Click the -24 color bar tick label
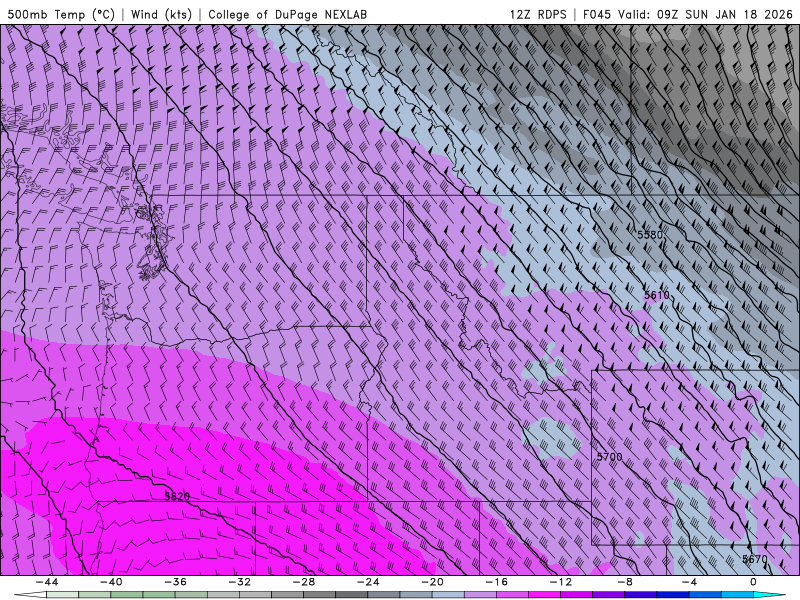 (x=368, y=582)
